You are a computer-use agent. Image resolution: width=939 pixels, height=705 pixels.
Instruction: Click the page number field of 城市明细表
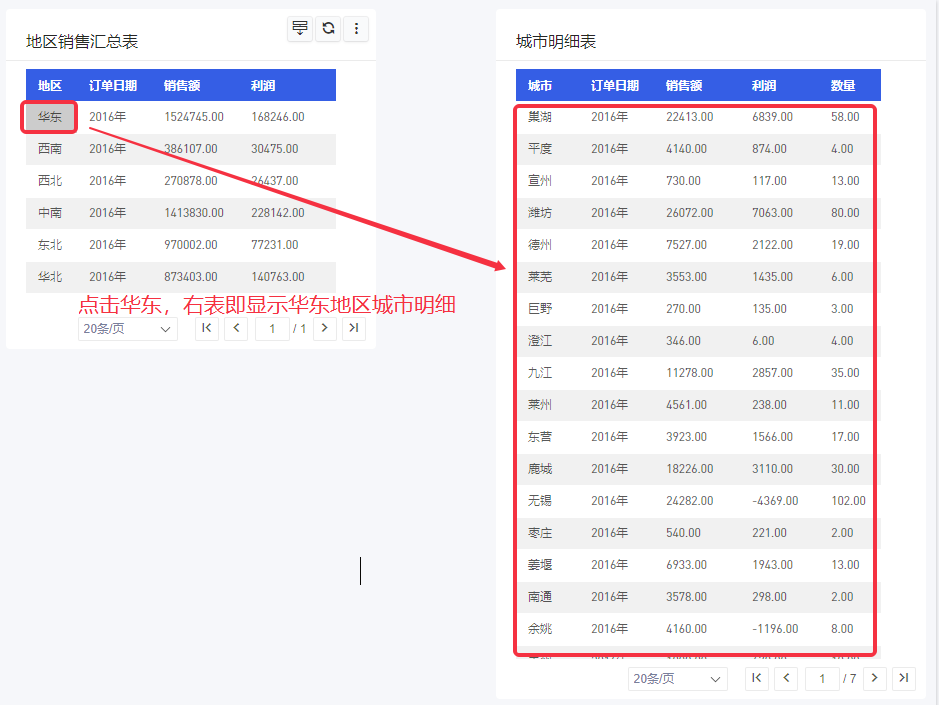pyautogui.click(x=822, y=678)
